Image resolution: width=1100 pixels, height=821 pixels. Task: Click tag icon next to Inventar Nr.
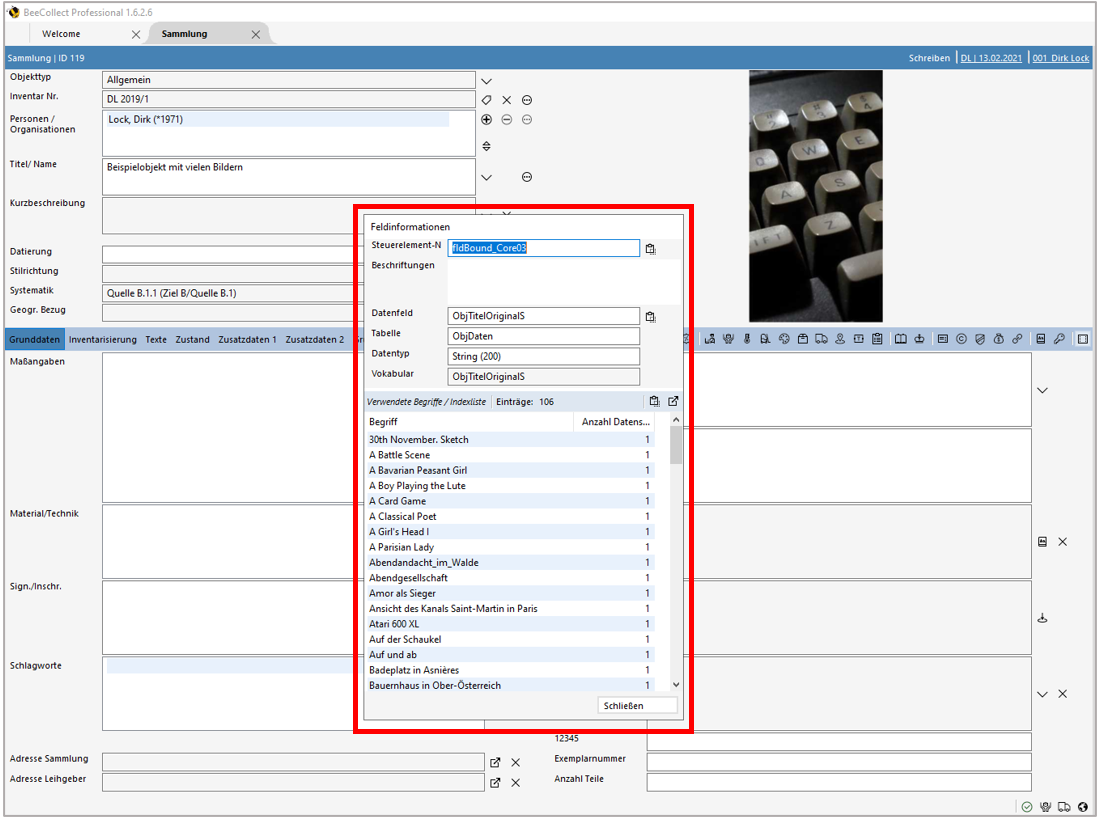point(487,100)
